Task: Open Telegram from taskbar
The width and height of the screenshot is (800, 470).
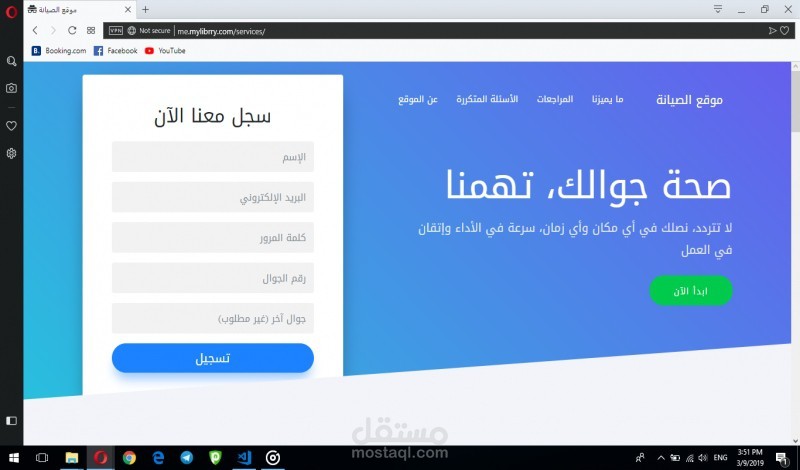Action: coord(187,458)
